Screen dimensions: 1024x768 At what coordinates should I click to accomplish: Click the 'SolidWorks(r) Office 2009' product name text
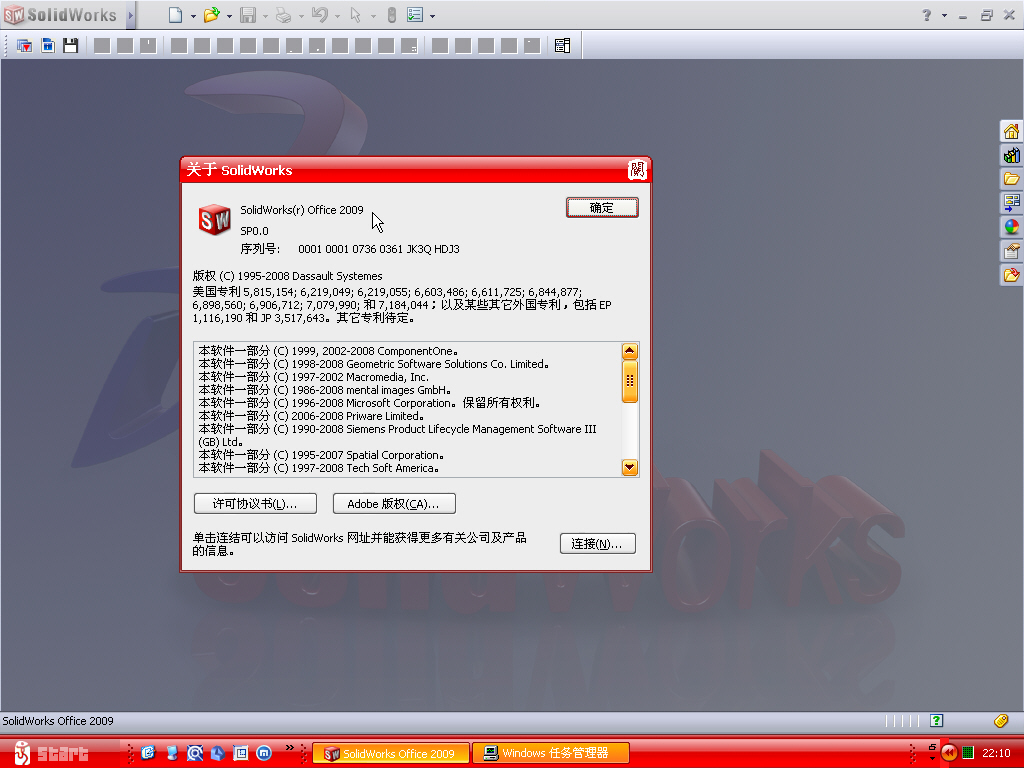pyautogui.click(x=302, y=210)
